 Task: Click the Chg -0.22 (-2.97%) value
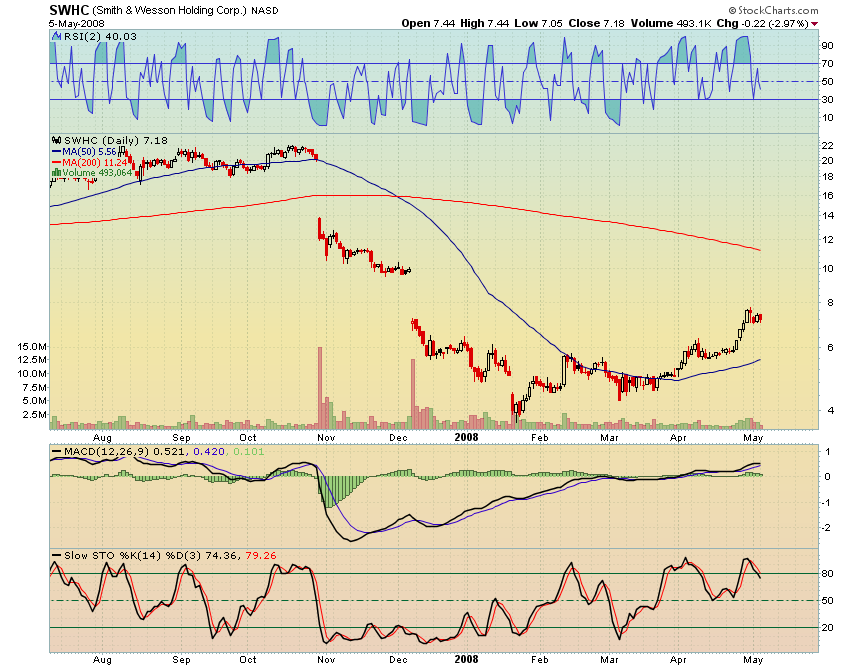[x=763, y=23]
